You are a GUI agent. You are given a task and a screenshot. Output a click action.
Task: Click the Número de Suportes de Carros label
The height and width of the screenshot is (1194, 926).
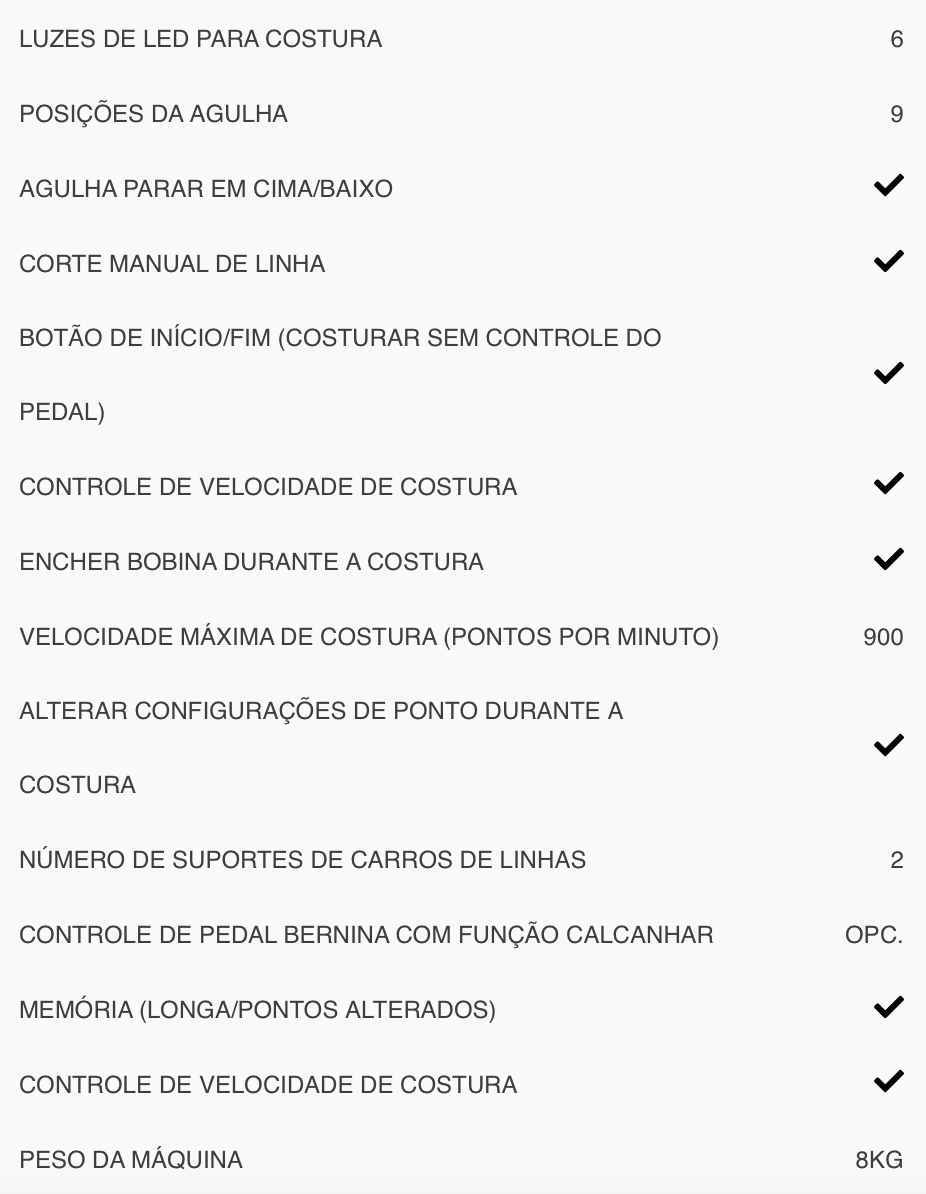(x=302, y=860)
